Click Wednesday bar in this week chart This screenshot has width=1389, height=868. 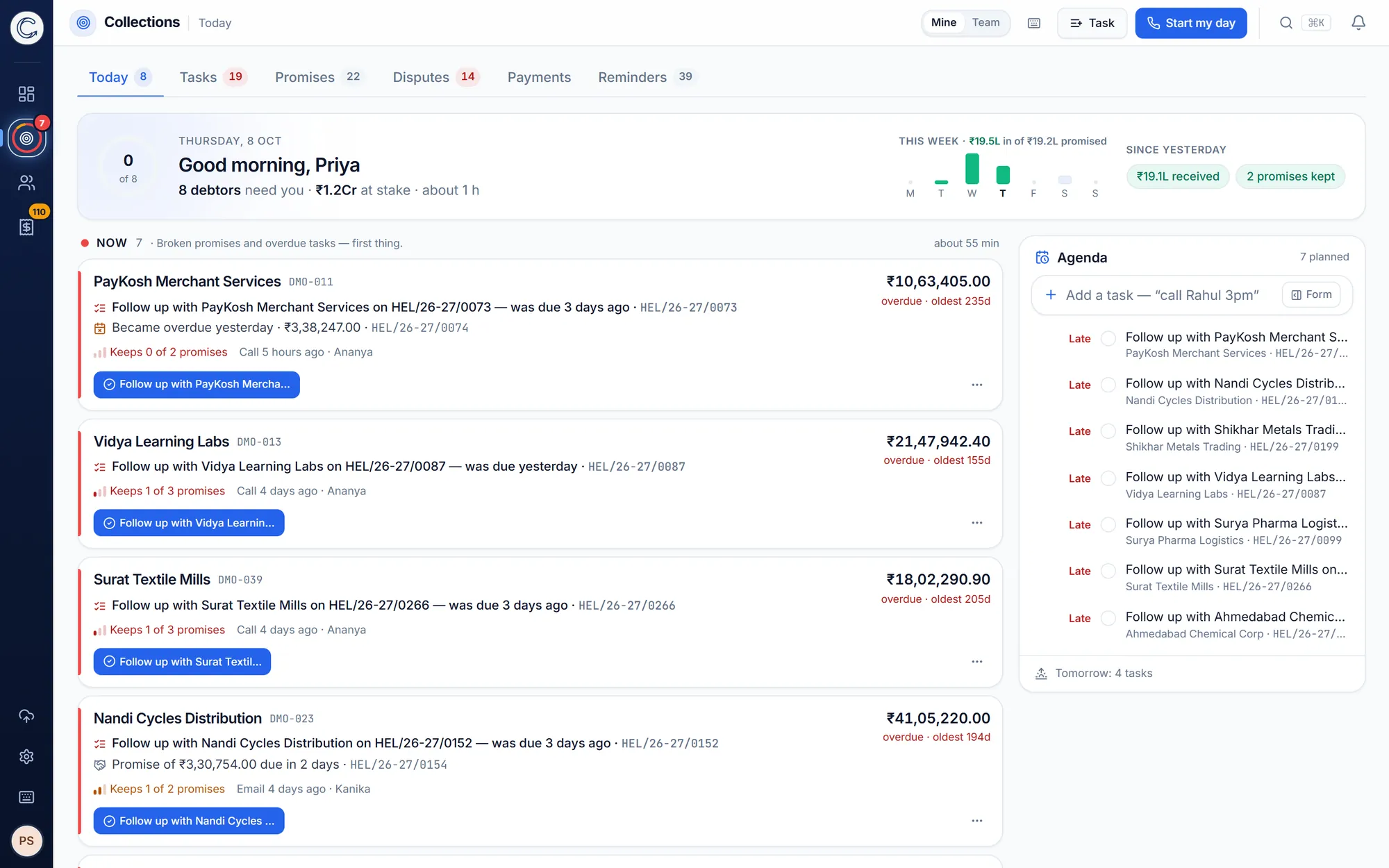click(x=972, y=169)
